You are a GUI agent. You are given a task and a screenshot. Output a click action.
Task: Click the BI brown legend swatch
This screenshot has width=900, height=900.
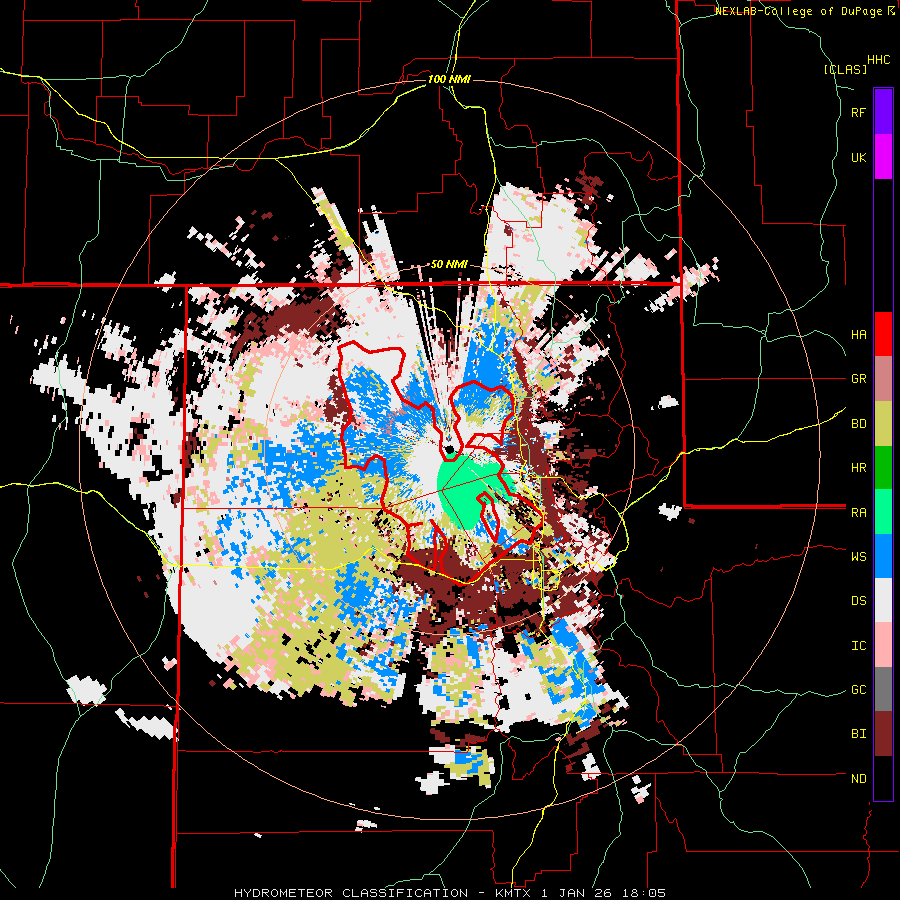tap(883, 734)
